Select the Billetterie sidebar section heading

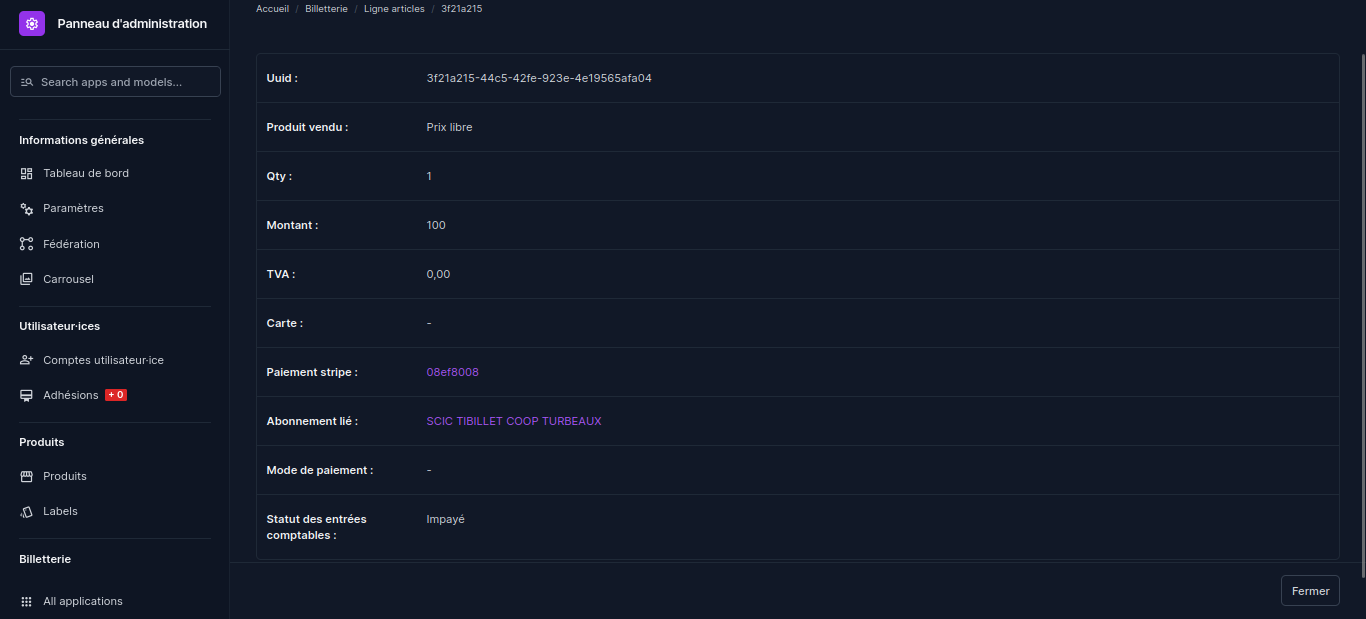point(45,559)
